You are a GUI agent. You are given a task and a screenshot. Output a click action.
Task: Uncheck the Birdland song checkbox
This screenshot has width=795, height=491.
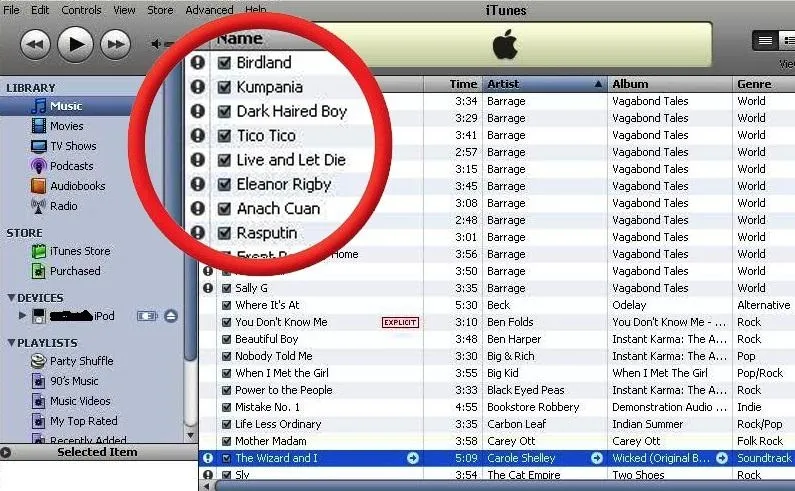click(x=224, y=63)
